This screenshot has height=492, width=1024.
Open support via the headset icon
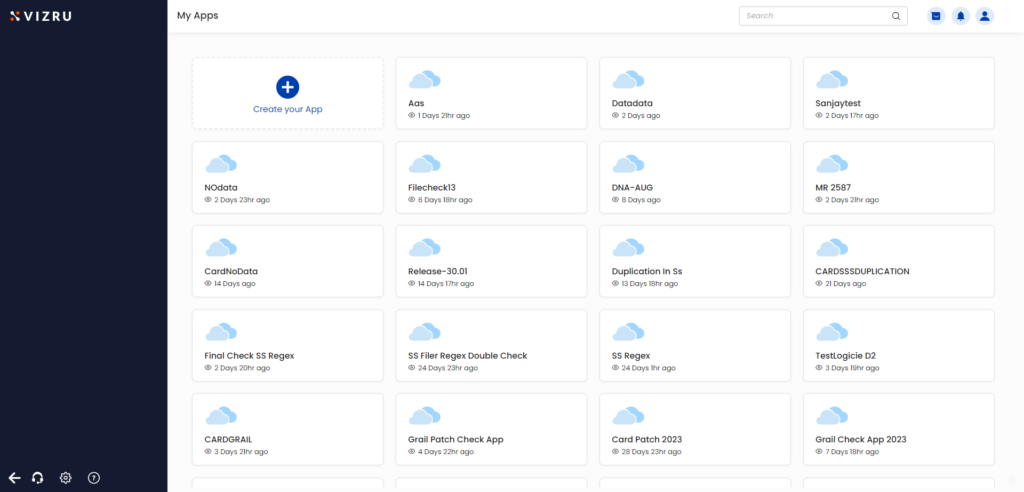point(38,478)
